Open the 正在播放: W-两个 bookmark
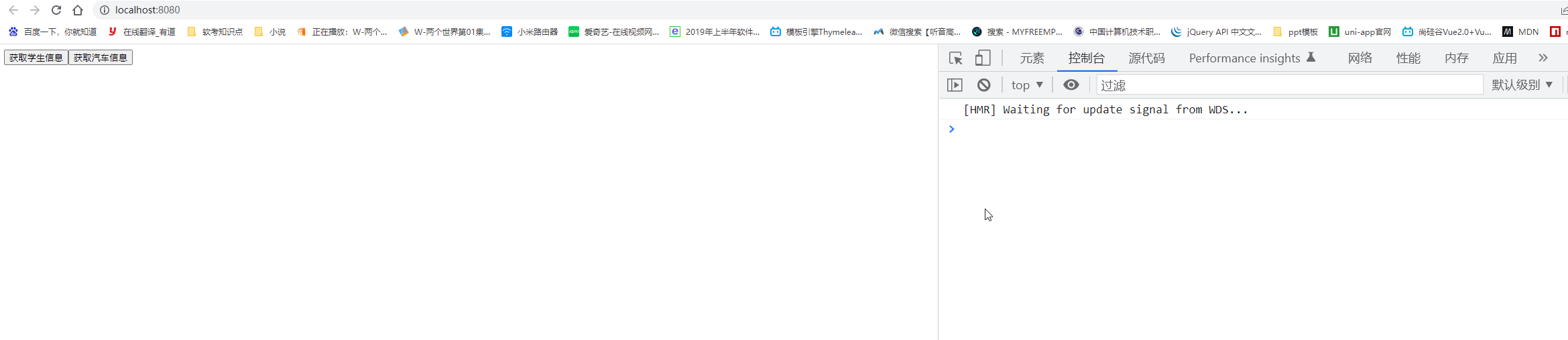Screen dimensions: 1568x340 tap(342, 32)
